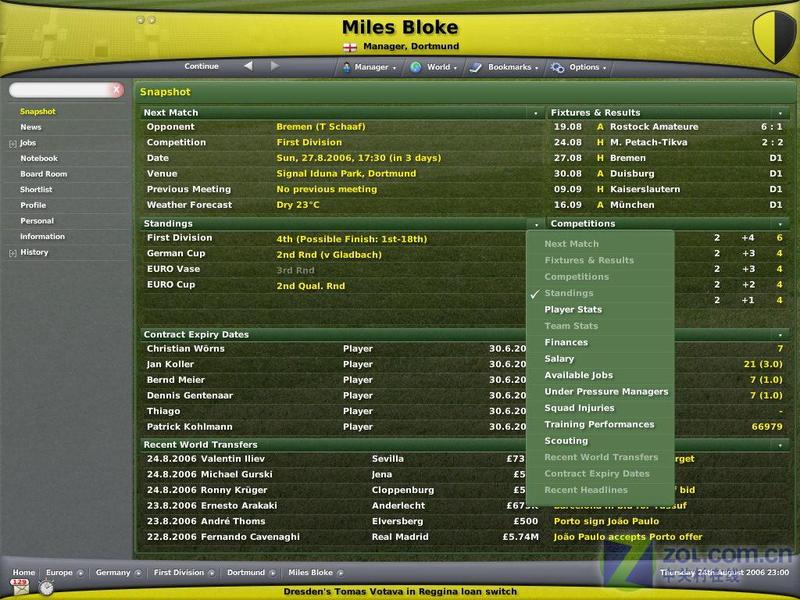800x600 pixels.
Task: Click the Duisburg fixture row
Action: (x=668, y=173)
